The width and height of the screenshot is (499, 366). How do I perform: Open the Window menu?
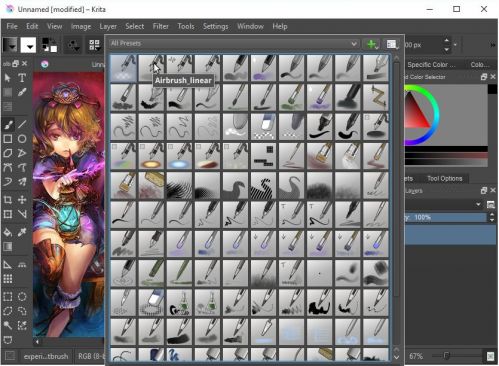pos(250,26)
